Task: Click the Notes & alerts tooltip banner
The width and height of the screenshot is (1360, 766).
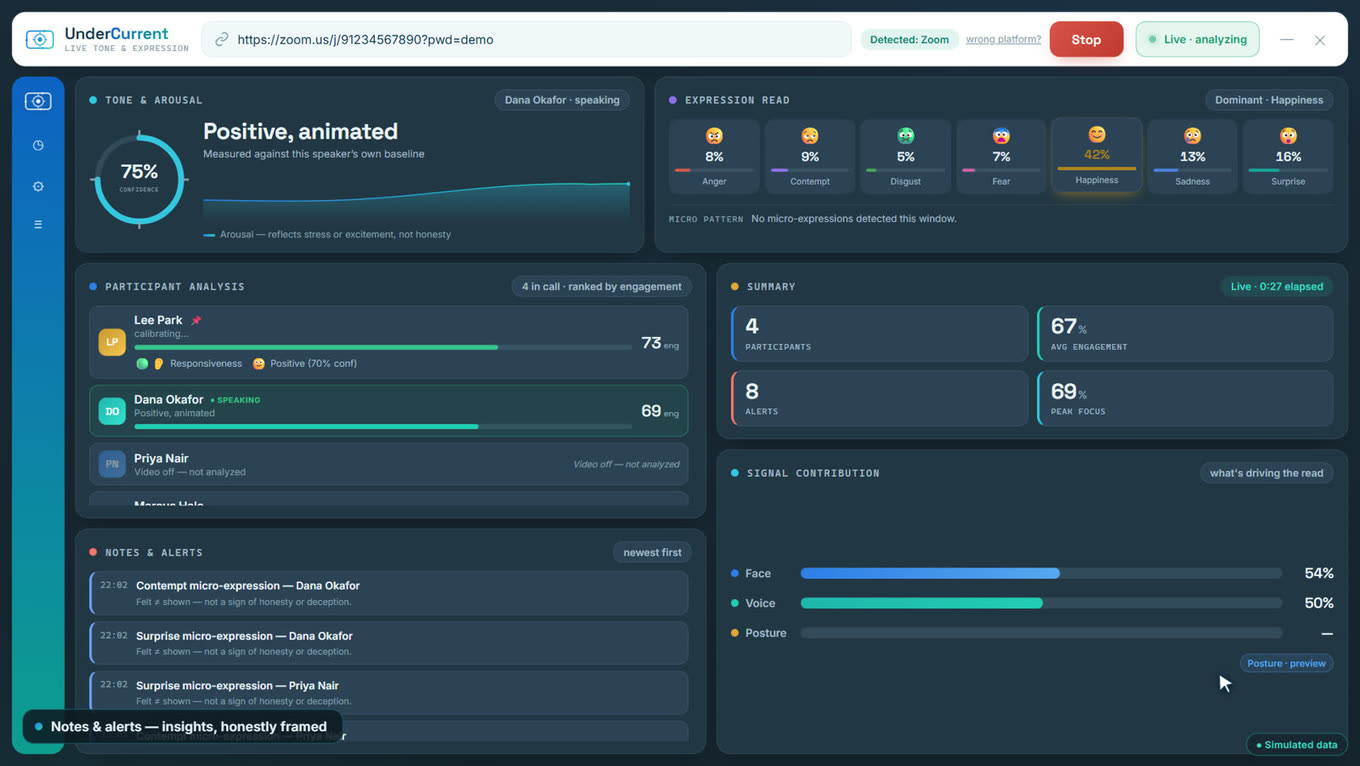Action: pos(181,727)
